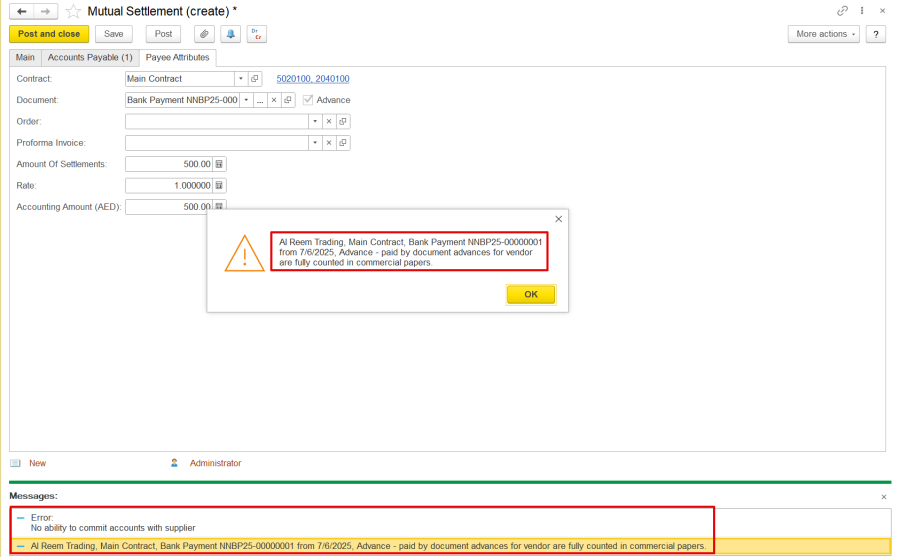Expand the Contract dropdown list
The image size is (900, 557).
(x=240, y=79)
